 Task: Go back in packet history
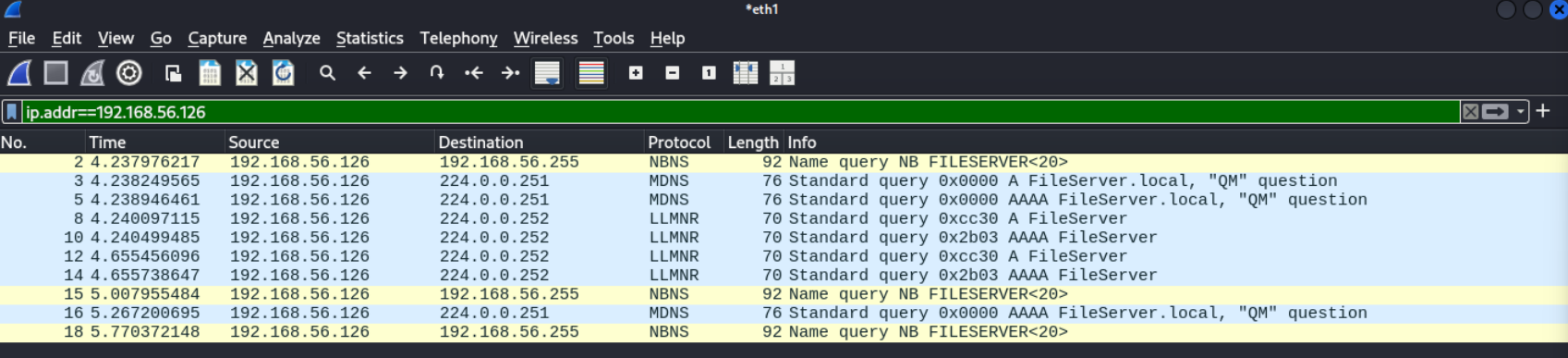coord(364,73)
